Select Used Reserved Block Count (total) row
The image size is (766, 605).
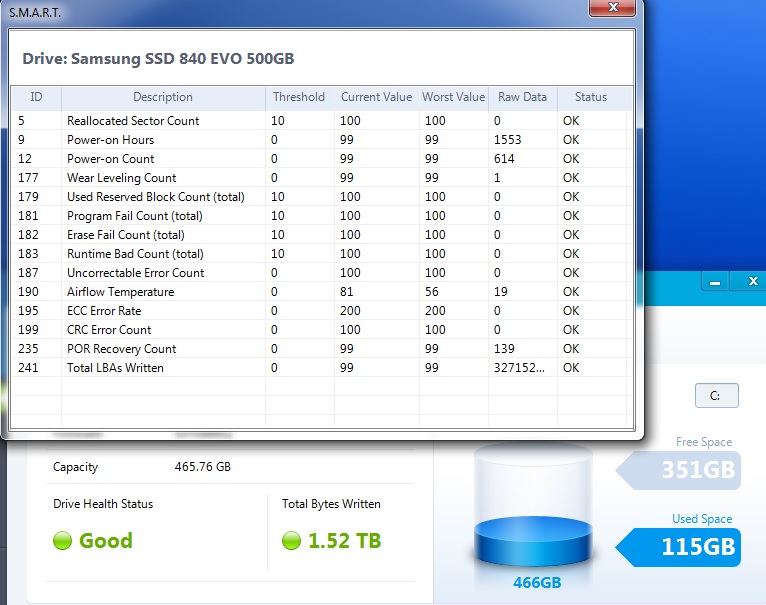(319, 197)
